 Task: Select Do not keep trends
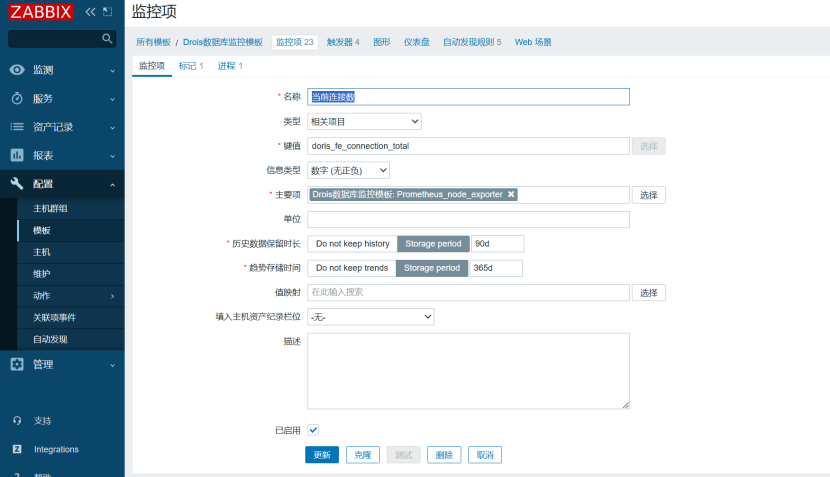tap(352, 268)
